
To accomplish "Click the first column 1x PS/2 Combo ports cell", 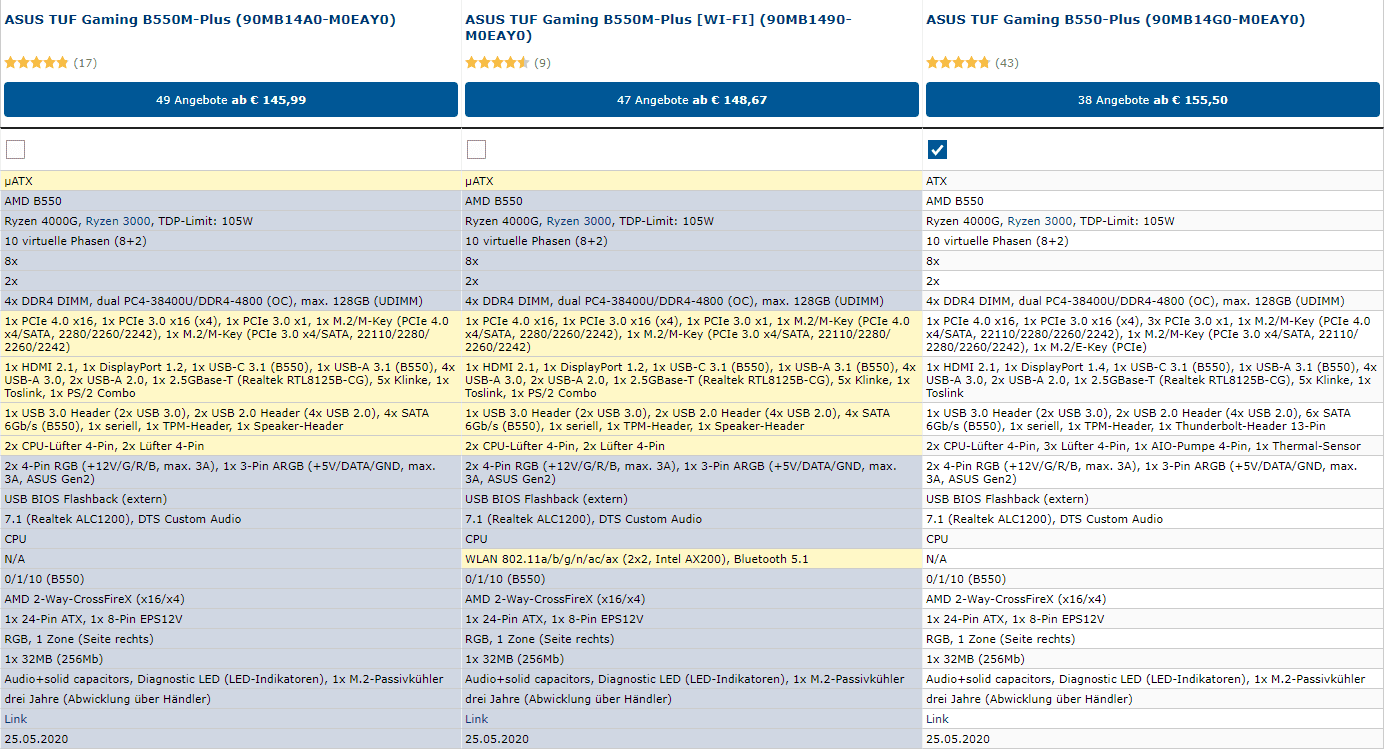I will (x=231, y=379).
